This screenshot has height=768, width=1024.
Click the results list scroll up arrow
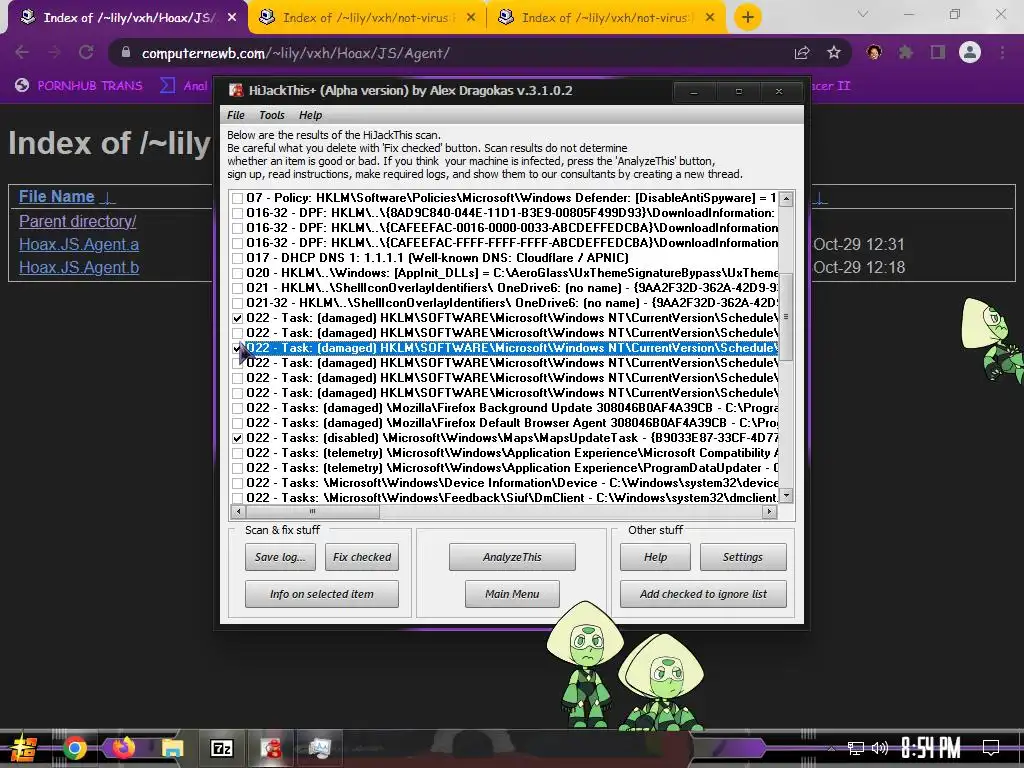[786, 199]
